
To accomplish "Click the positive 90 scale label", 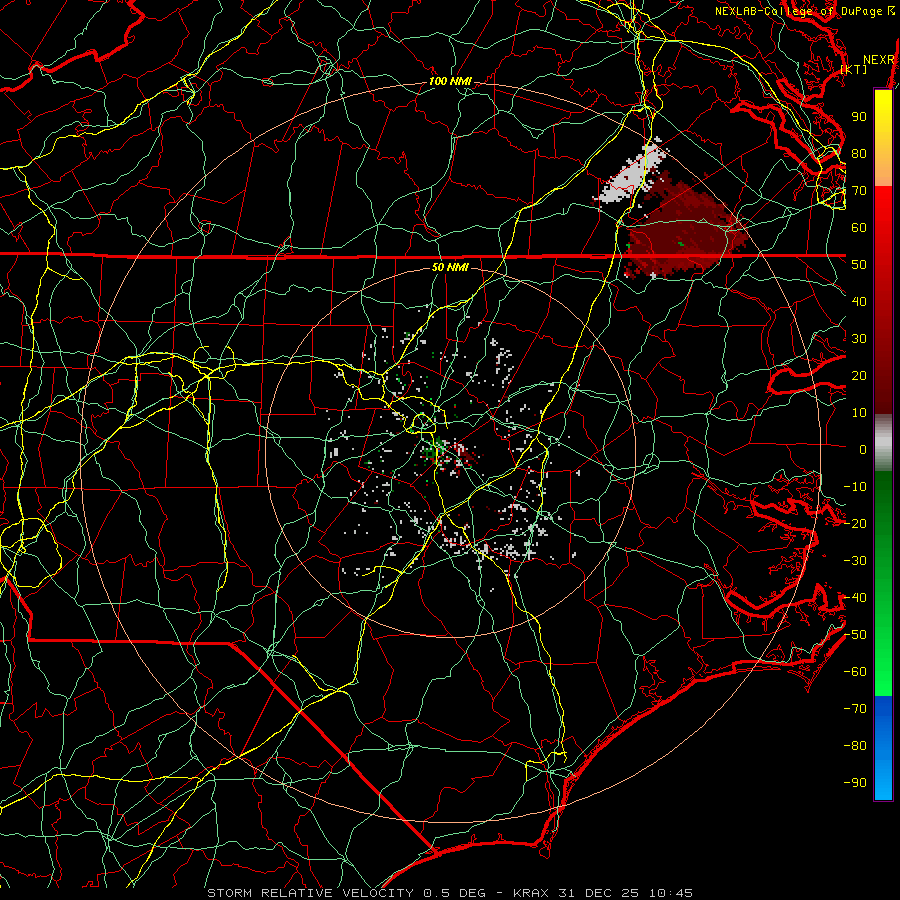I will click(859, 117).
